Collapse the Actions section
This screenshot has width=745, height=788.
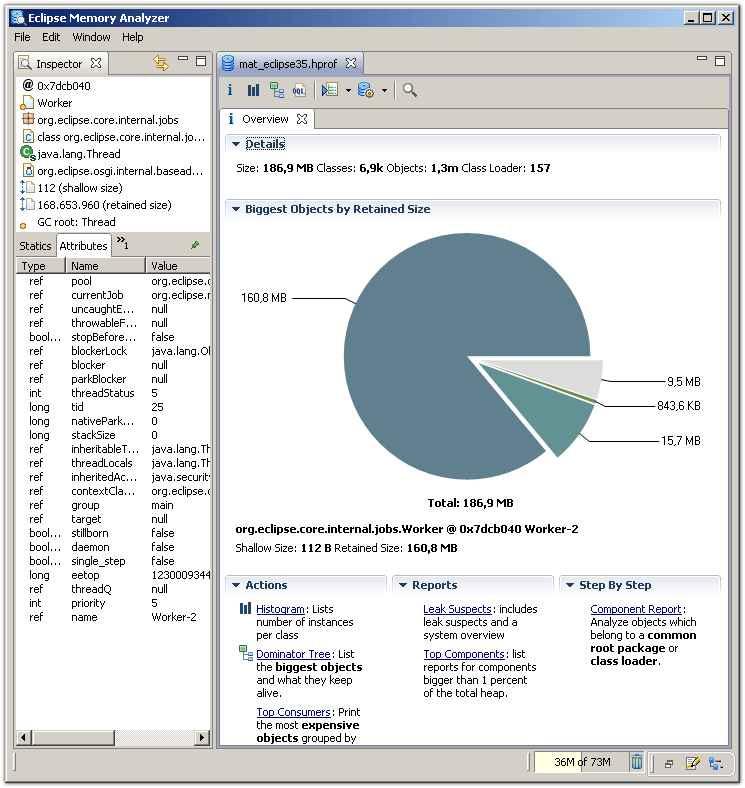click(235, 585)
